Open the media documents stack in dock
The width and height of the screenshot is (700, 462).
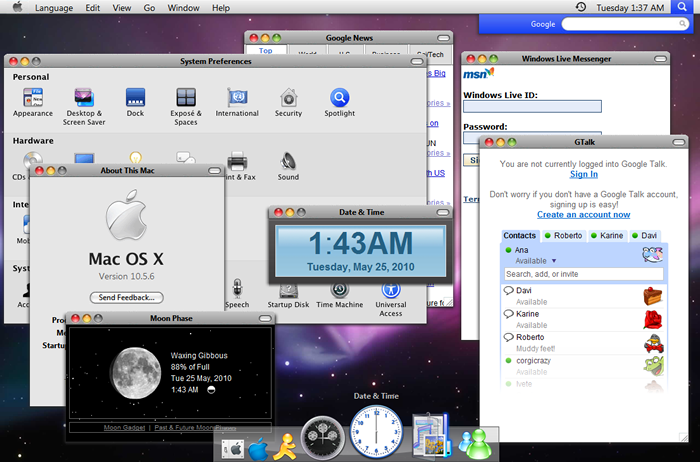(430, 435)
